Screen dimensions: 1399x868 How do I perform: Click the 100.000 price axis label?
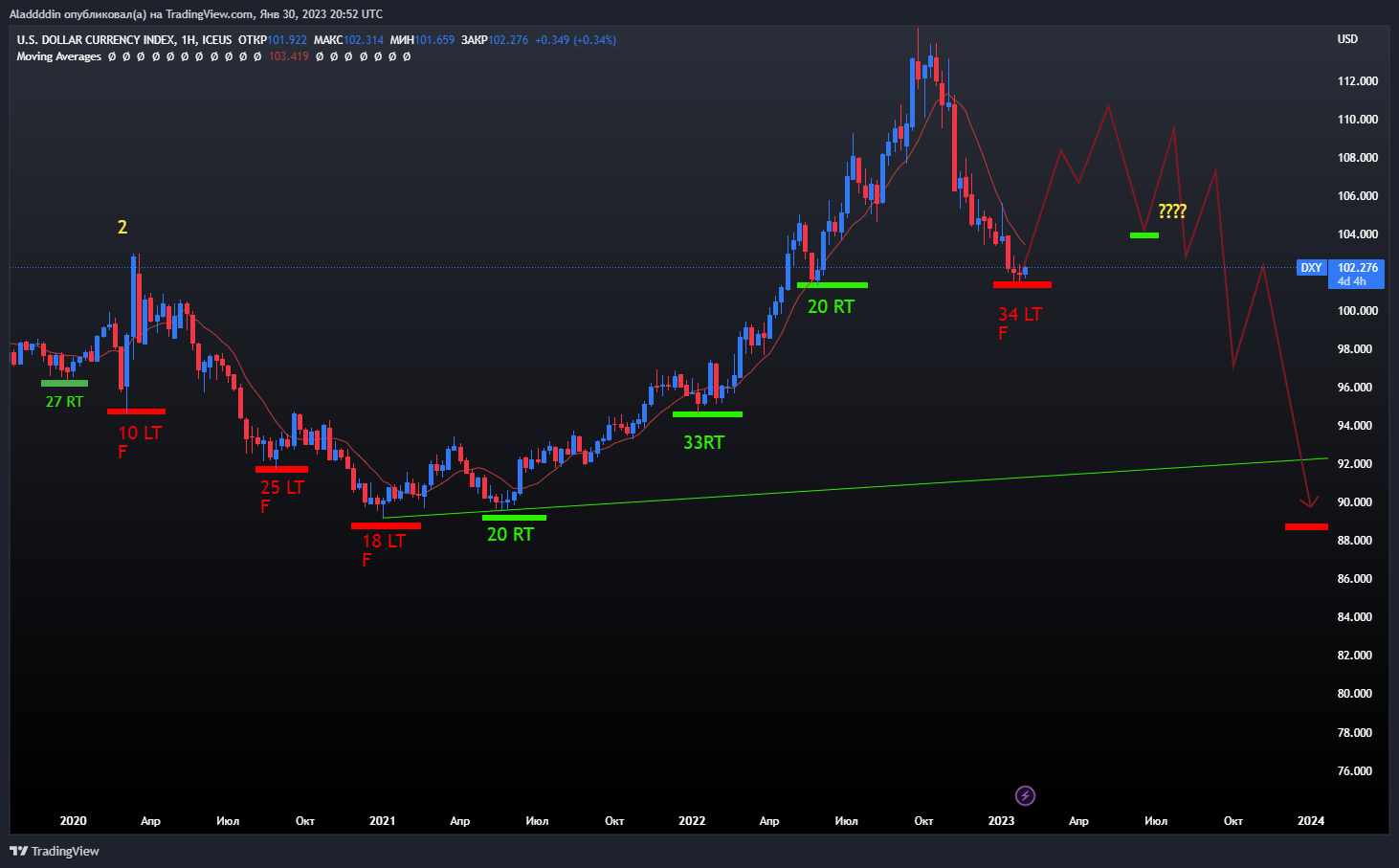tap(1358, 311)
